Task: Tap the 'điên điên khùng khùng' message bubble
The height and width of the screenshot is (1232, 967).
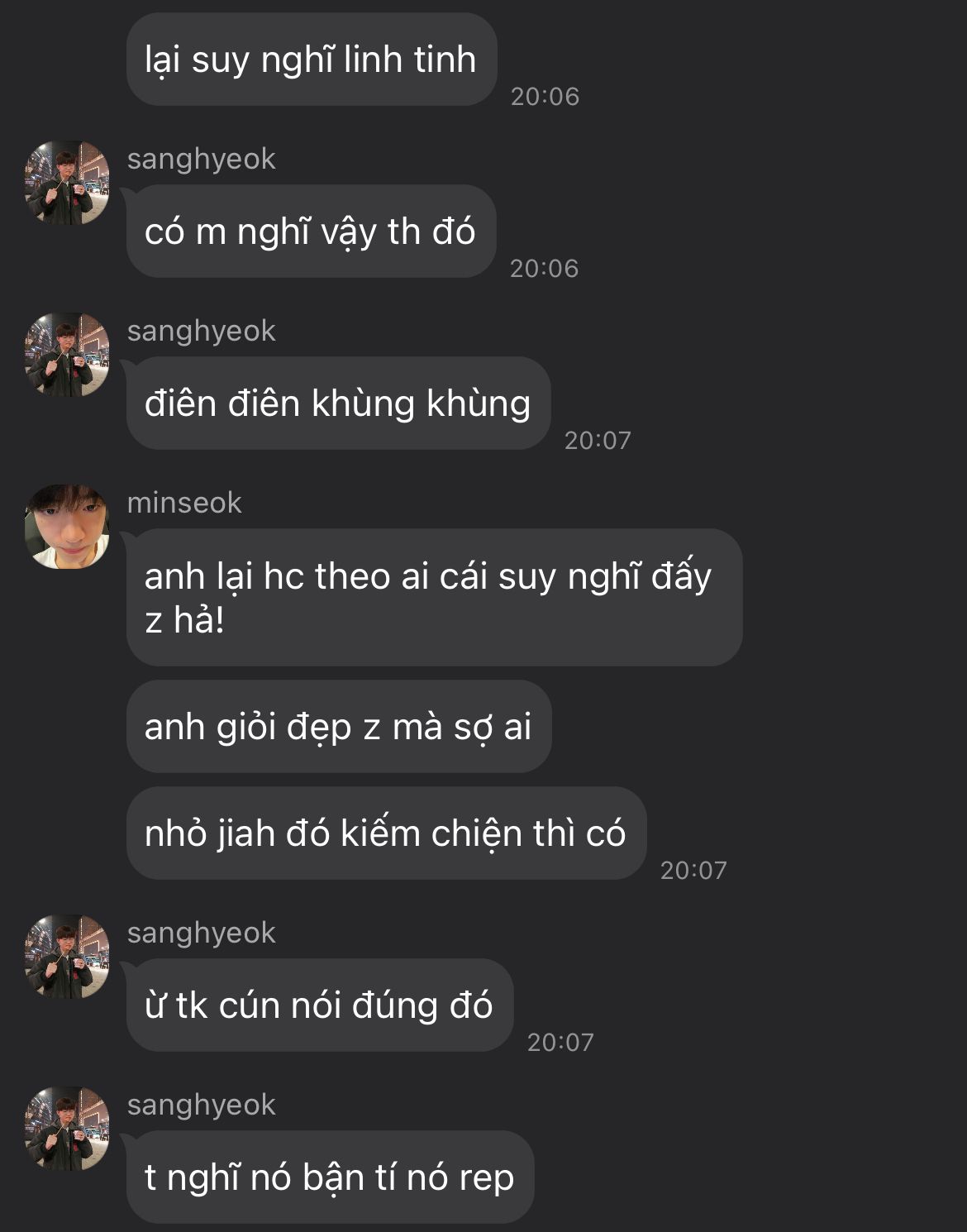Action: click(x=339, y=404)
